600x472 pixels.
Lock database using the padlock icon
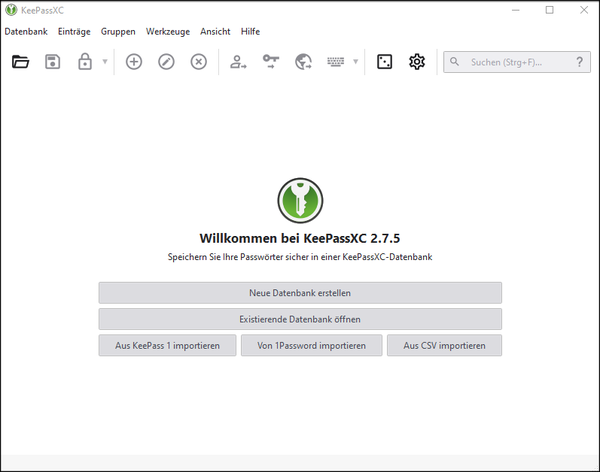tap(85, 62)
